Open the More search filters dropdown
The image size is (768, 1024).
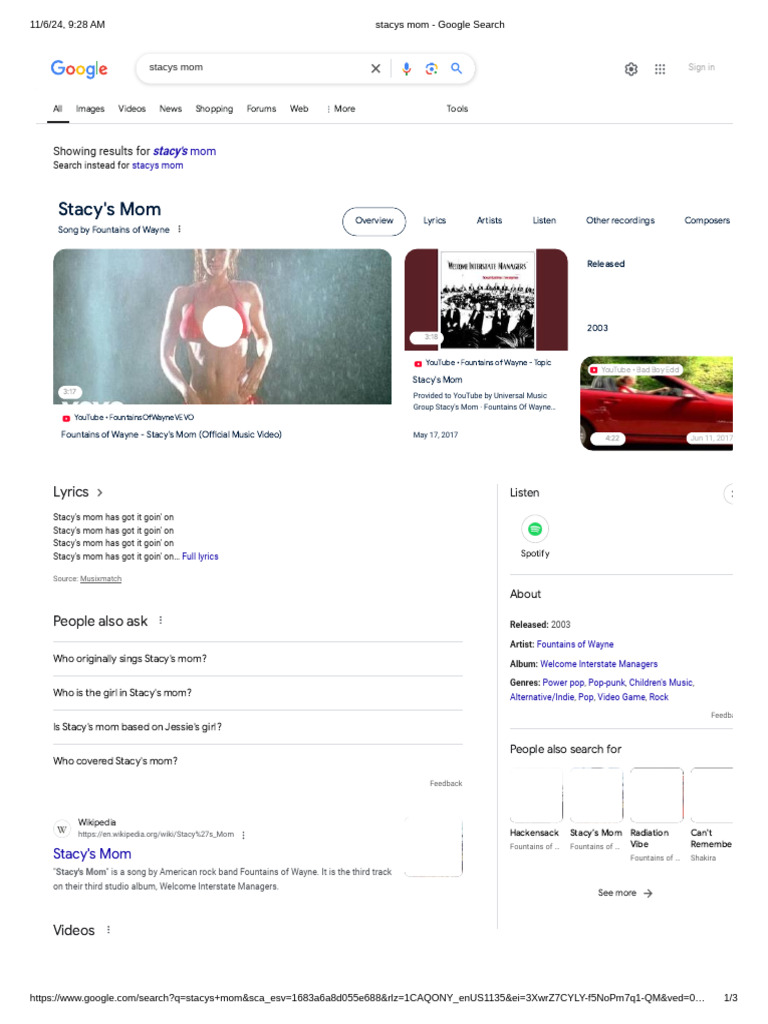coord(342,108)
